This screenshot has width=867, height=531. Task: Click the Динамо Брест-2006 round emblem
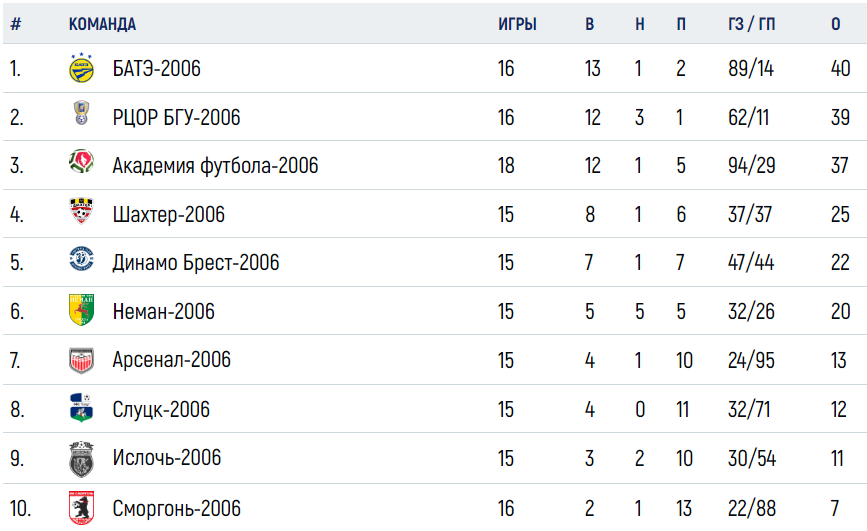pyautogui.click(x=81, y=259)
